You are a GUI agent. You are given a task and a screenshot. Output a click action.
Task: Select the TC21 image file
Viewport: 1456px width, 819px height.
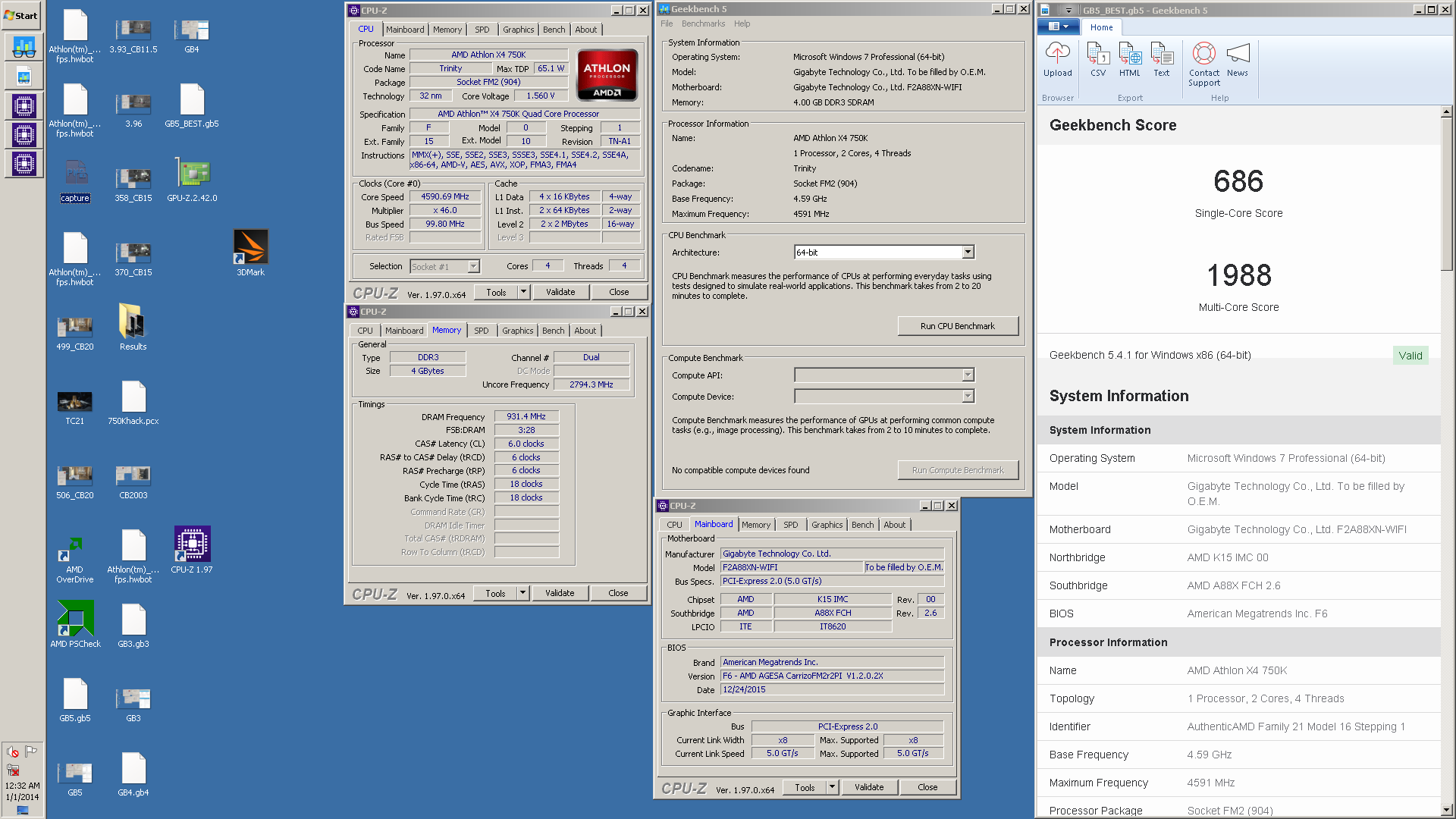(x=75, y=406)
